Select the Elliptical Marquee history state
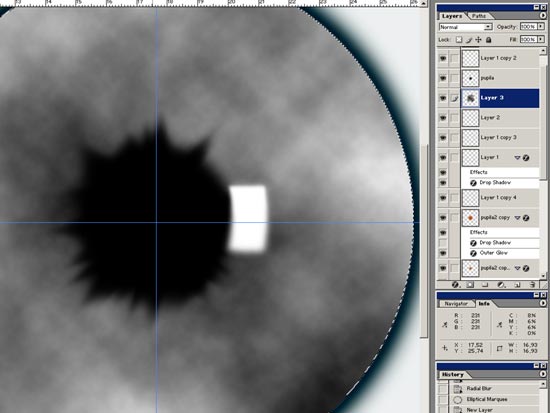 pos(487,399)
